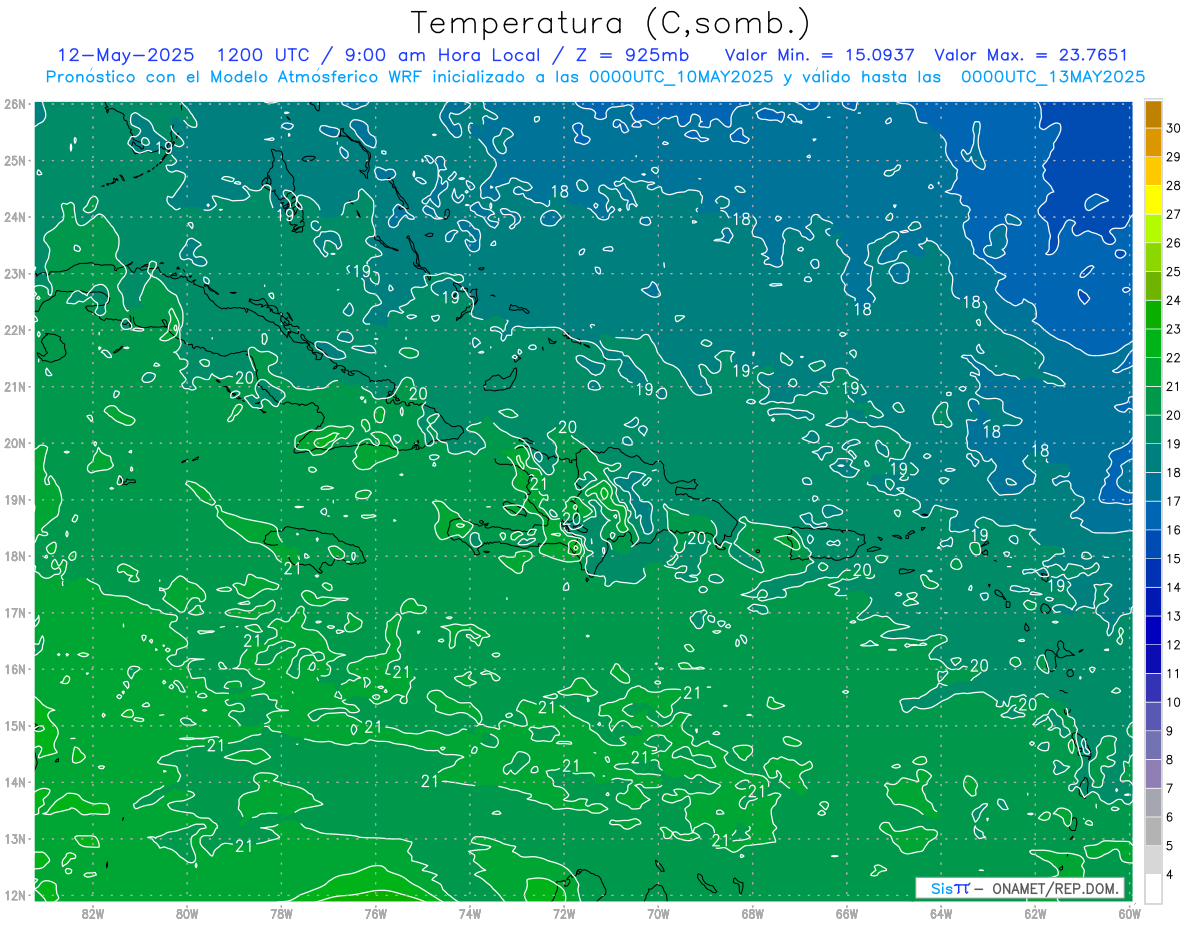
Task: Click the "Valor Max. = 23.7651" text
Action: 1031,55
